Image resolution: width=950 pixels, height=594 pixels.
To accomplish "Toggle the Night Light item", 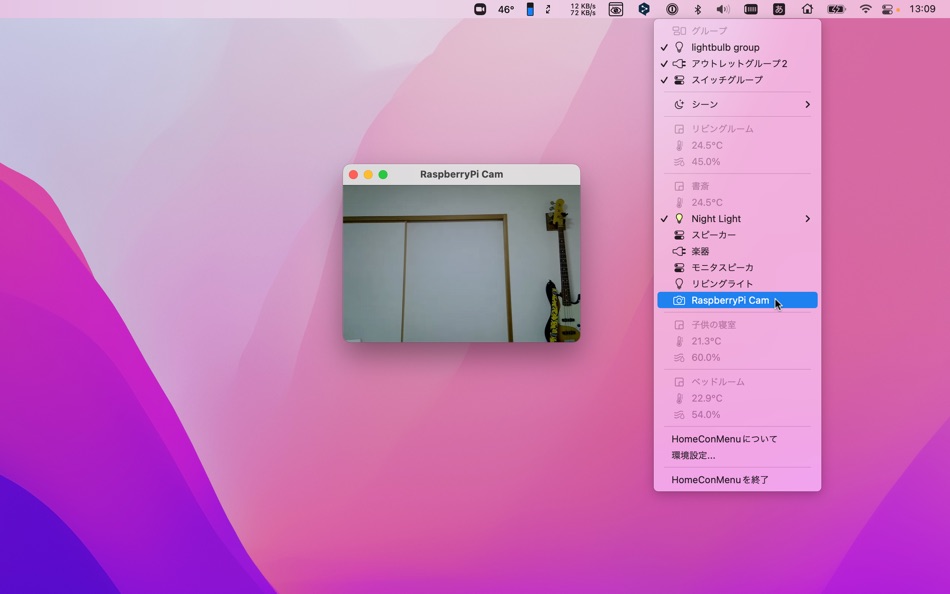I will [737, 219].
